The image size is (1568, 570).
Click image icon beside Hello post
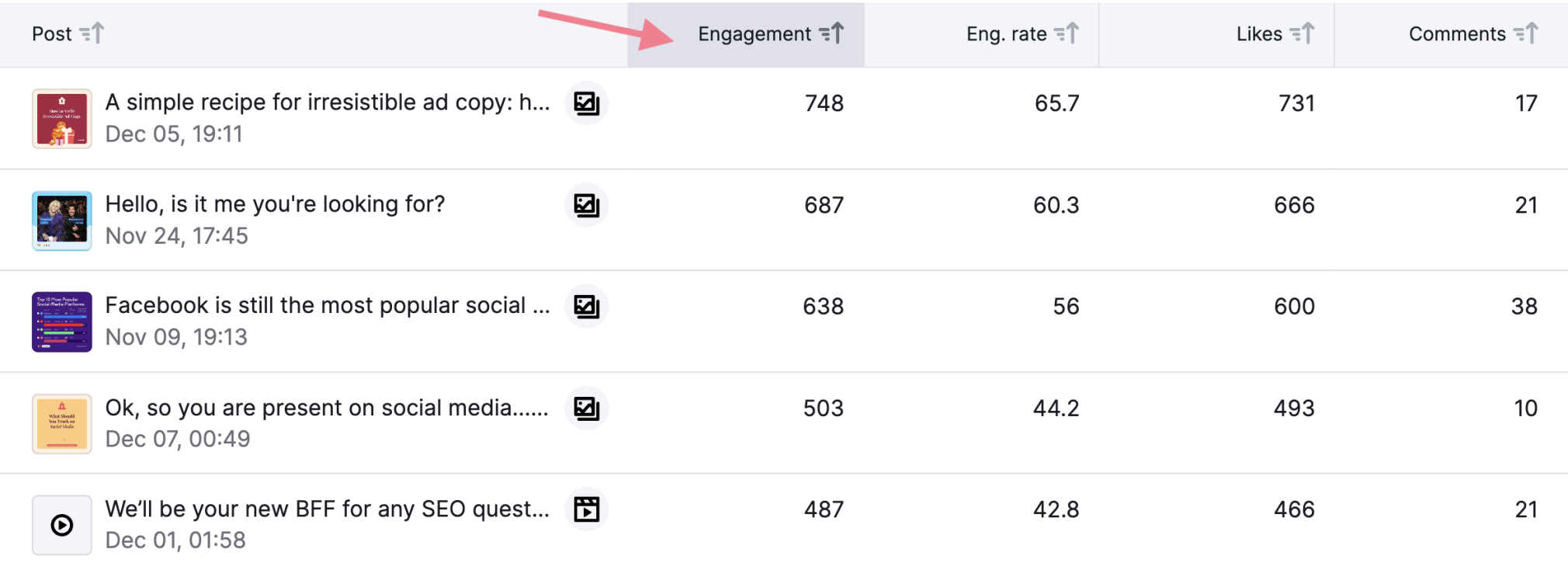[x=586, y=205]
